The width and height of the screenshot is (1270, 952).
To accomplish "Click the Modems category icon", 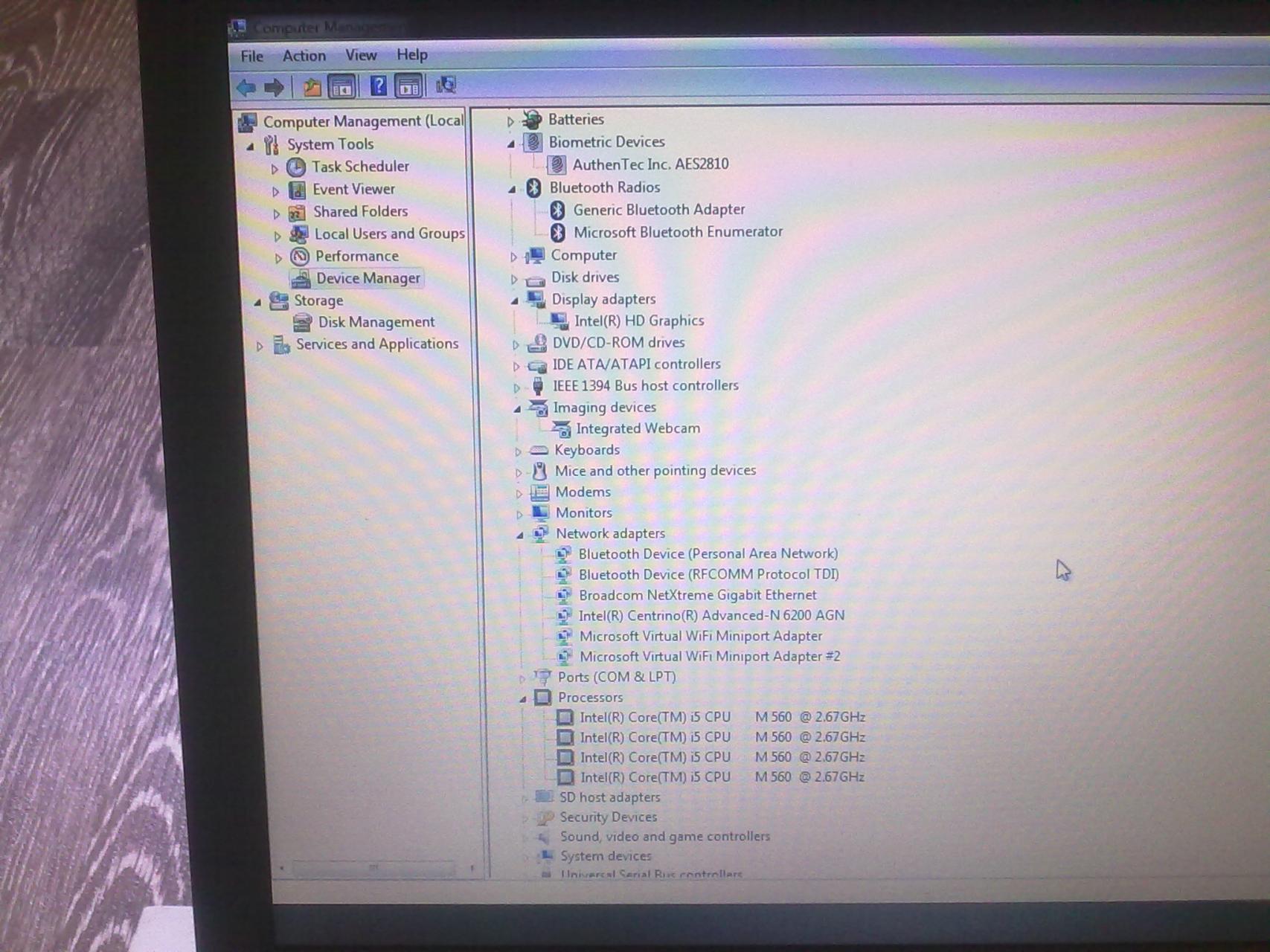I will [539, 492].
